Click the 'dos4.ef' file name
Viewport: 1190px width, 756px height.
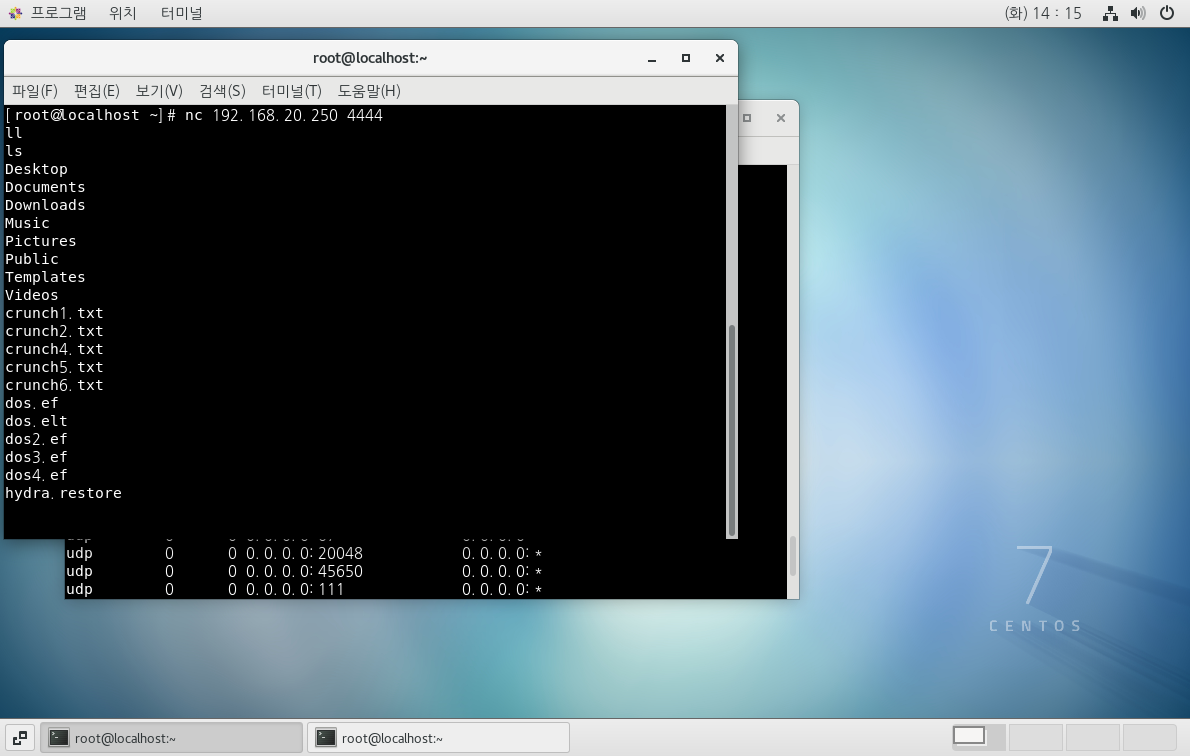point(36,475)
